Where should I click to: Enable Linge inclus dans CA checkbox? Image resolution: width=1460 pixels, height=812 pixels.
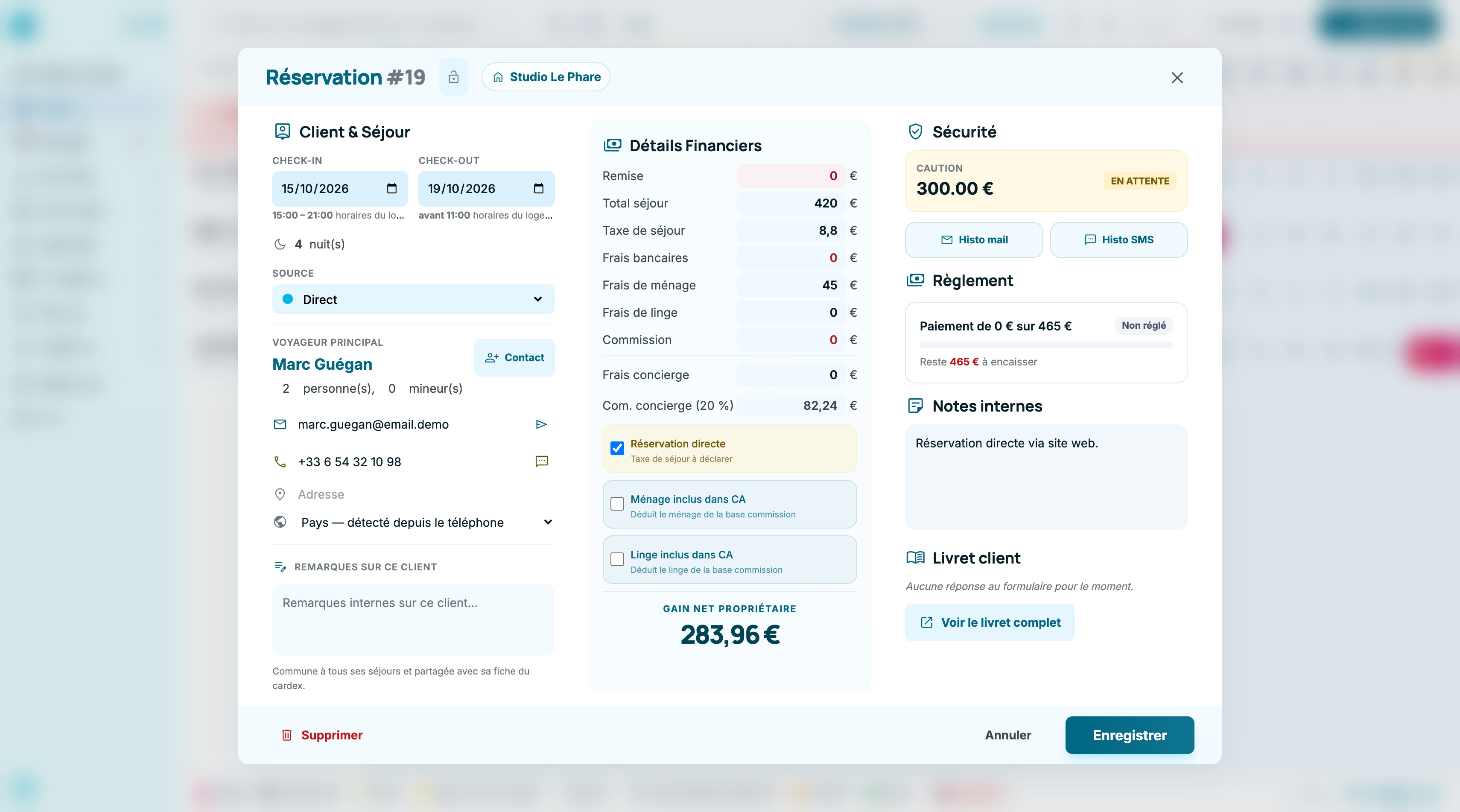pyautogui.click(x=617, y=559)
